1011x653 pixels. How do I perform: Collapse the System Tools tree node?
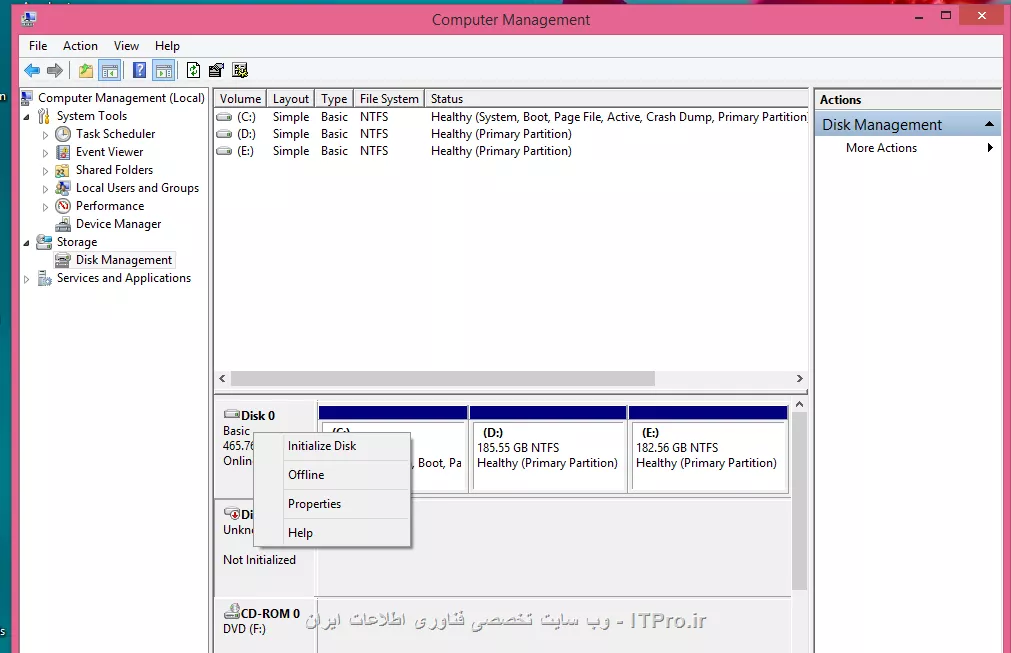pyautogui.click(x=26, y=117)
